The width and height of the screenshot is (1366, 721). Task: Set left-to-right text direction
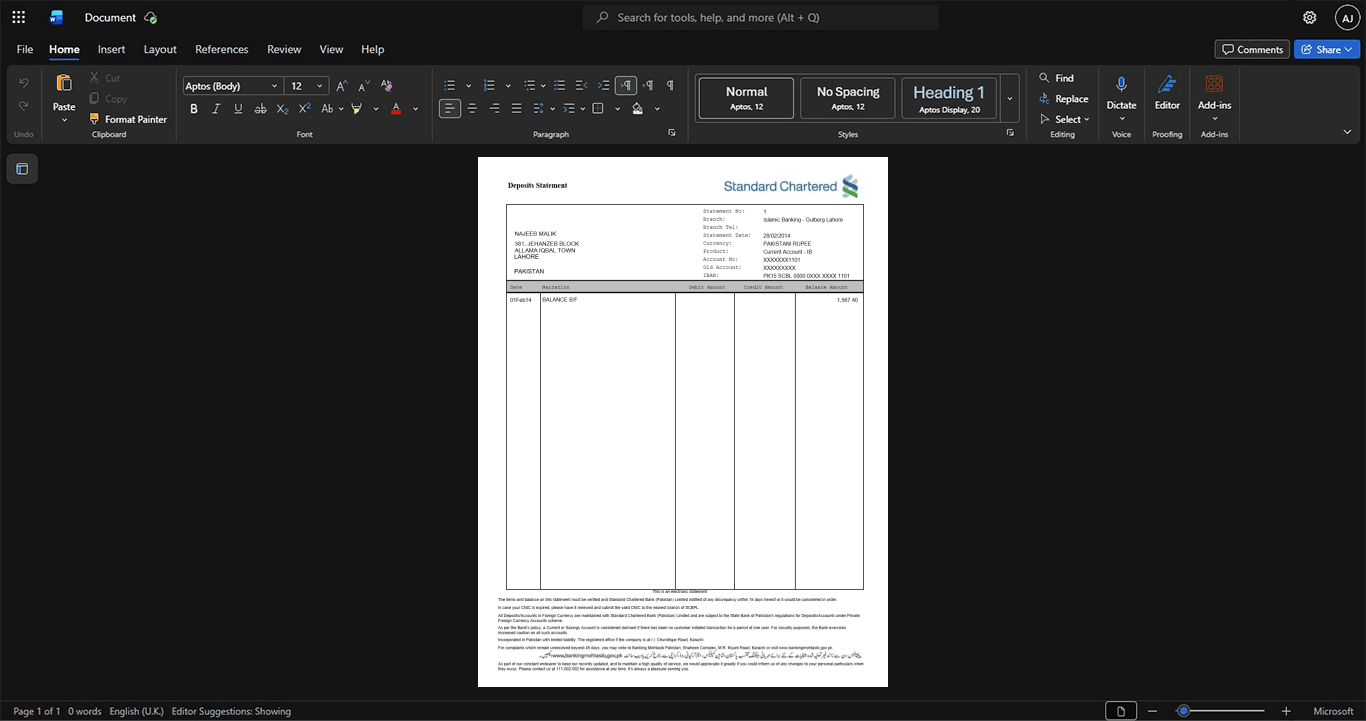[626, 86]
